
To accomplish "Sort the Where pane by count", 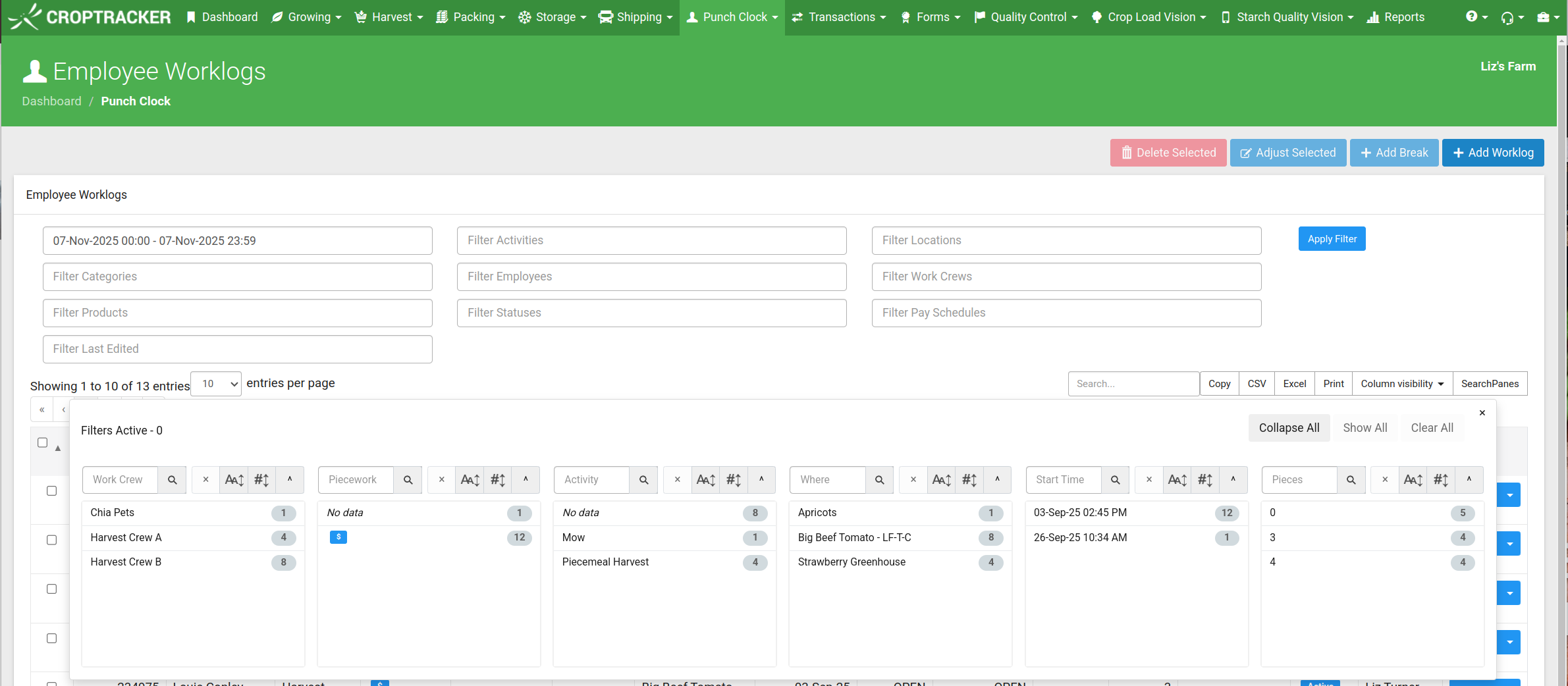I will coord(969,480).
